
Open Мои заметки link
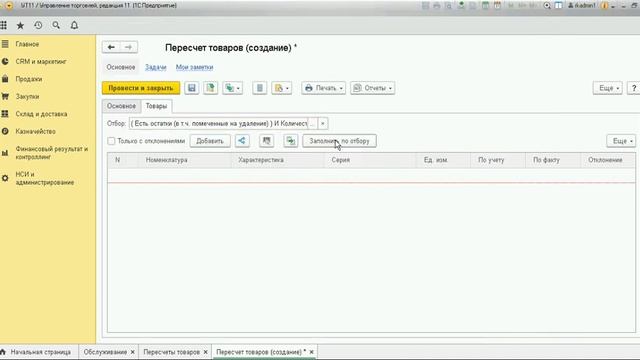click(x=195, y=67)
